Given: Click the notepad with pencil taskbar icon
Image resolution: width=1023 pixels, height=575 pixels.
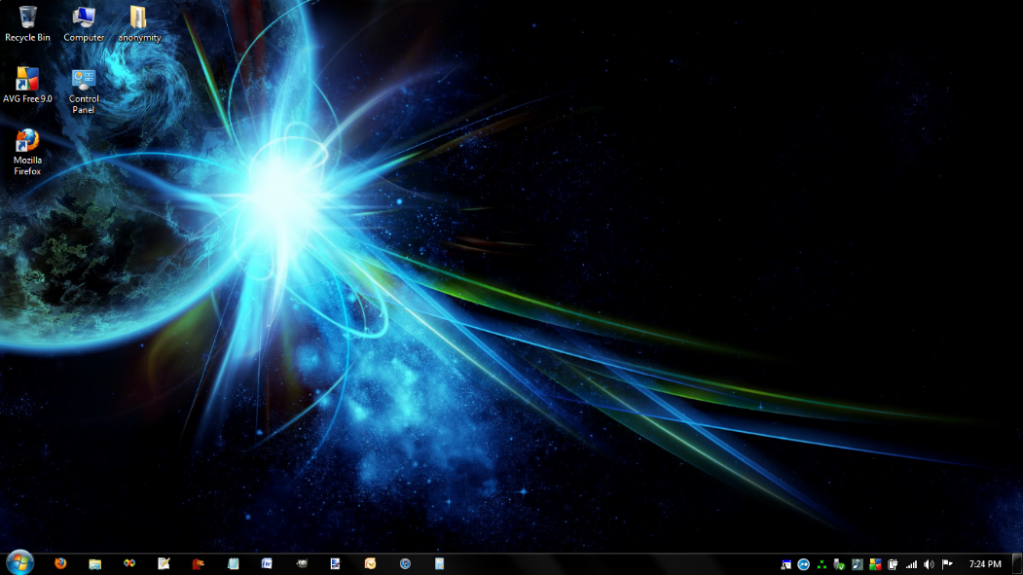Looking at the screenshot, I should click(164, 564).
